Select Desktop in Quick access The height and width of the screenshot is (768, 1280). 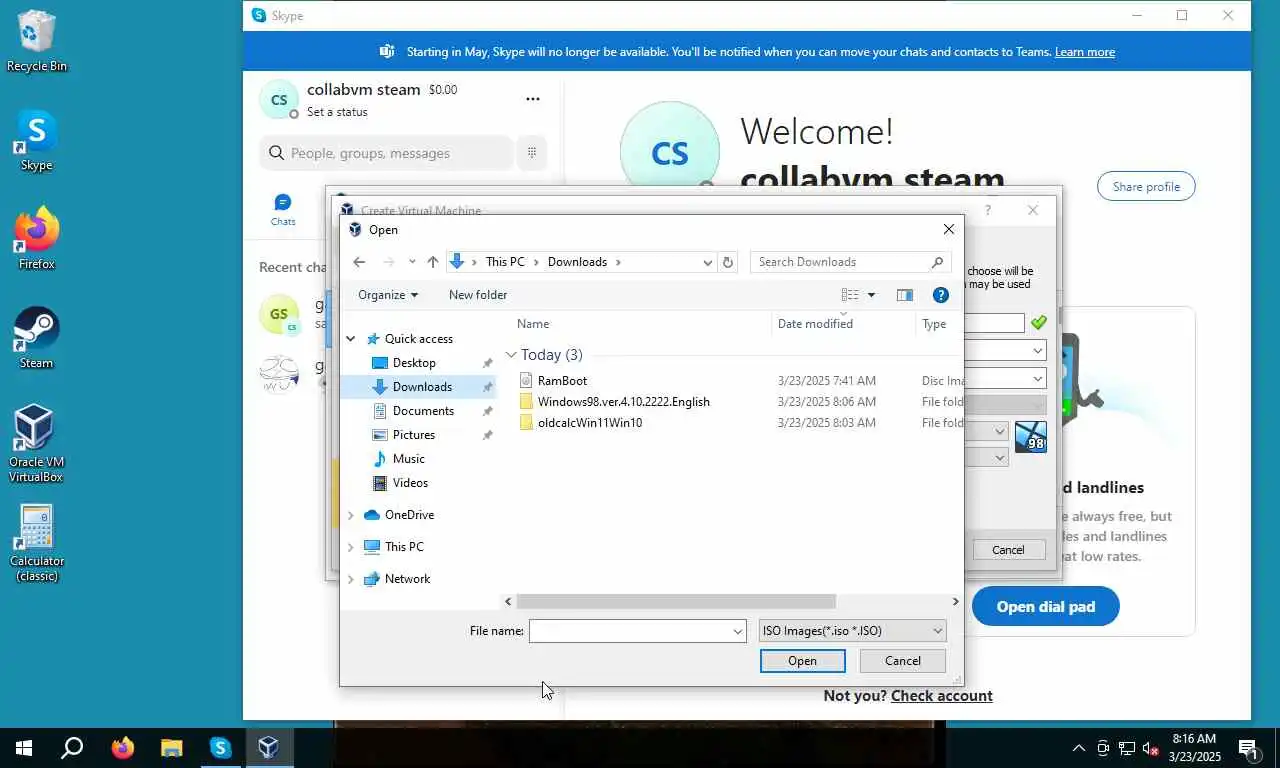click(x=414, y=363)
